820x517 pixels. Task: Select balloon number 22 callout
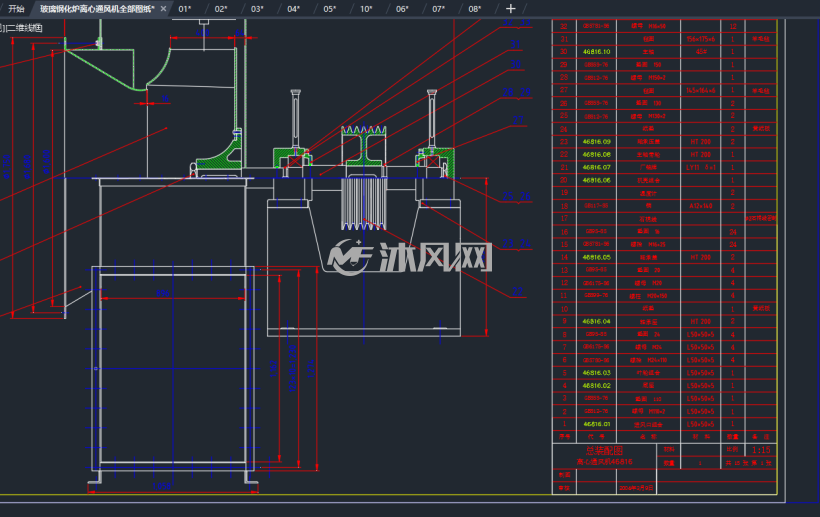coord(517,292)
